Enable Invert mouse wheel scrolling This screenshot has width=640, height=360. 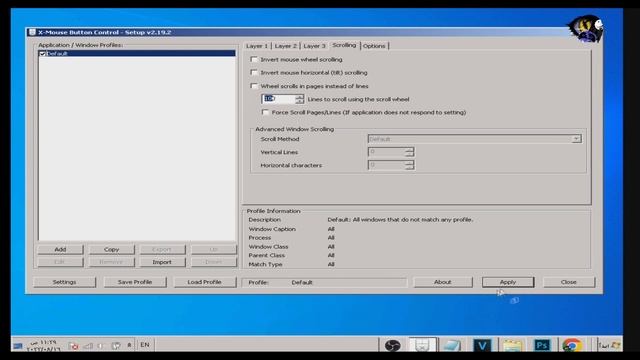point(254,59)
